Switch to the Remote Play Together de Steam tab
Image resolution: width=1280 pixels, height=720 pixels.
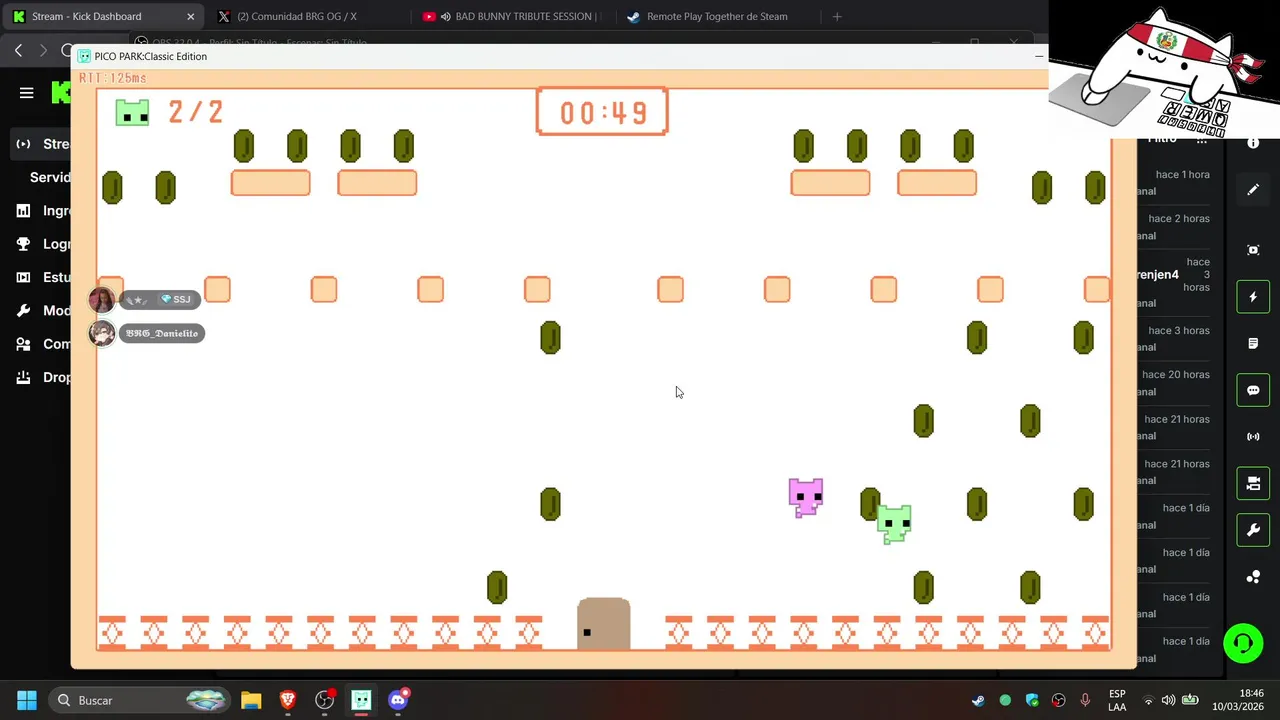click(717, 16)
